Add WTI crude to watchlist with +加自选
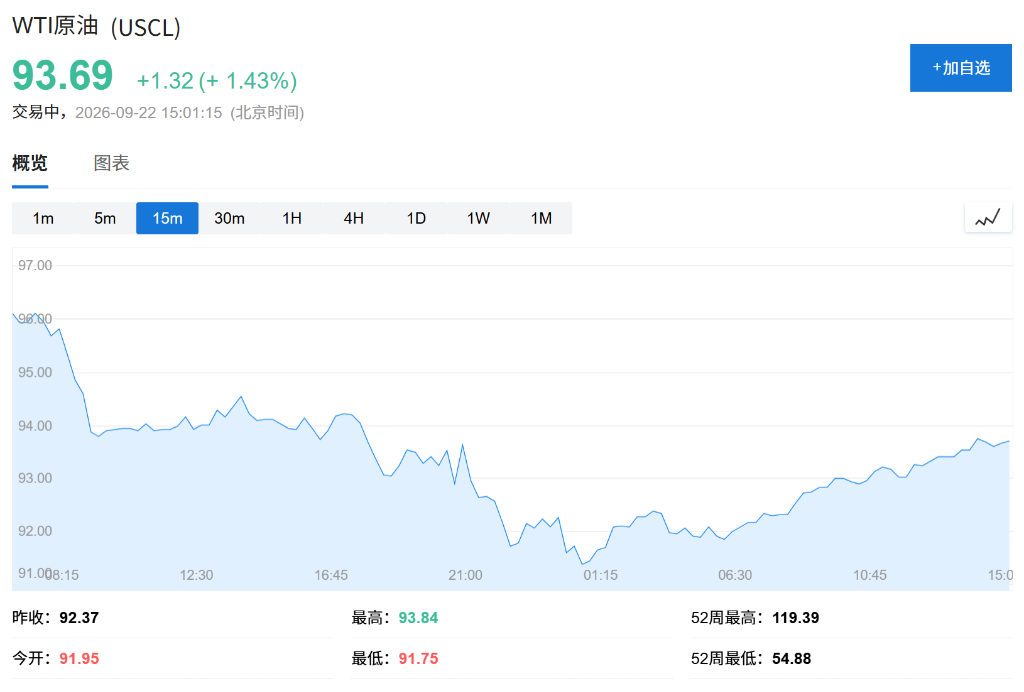 pyautogui.click(x=961, y=68)
